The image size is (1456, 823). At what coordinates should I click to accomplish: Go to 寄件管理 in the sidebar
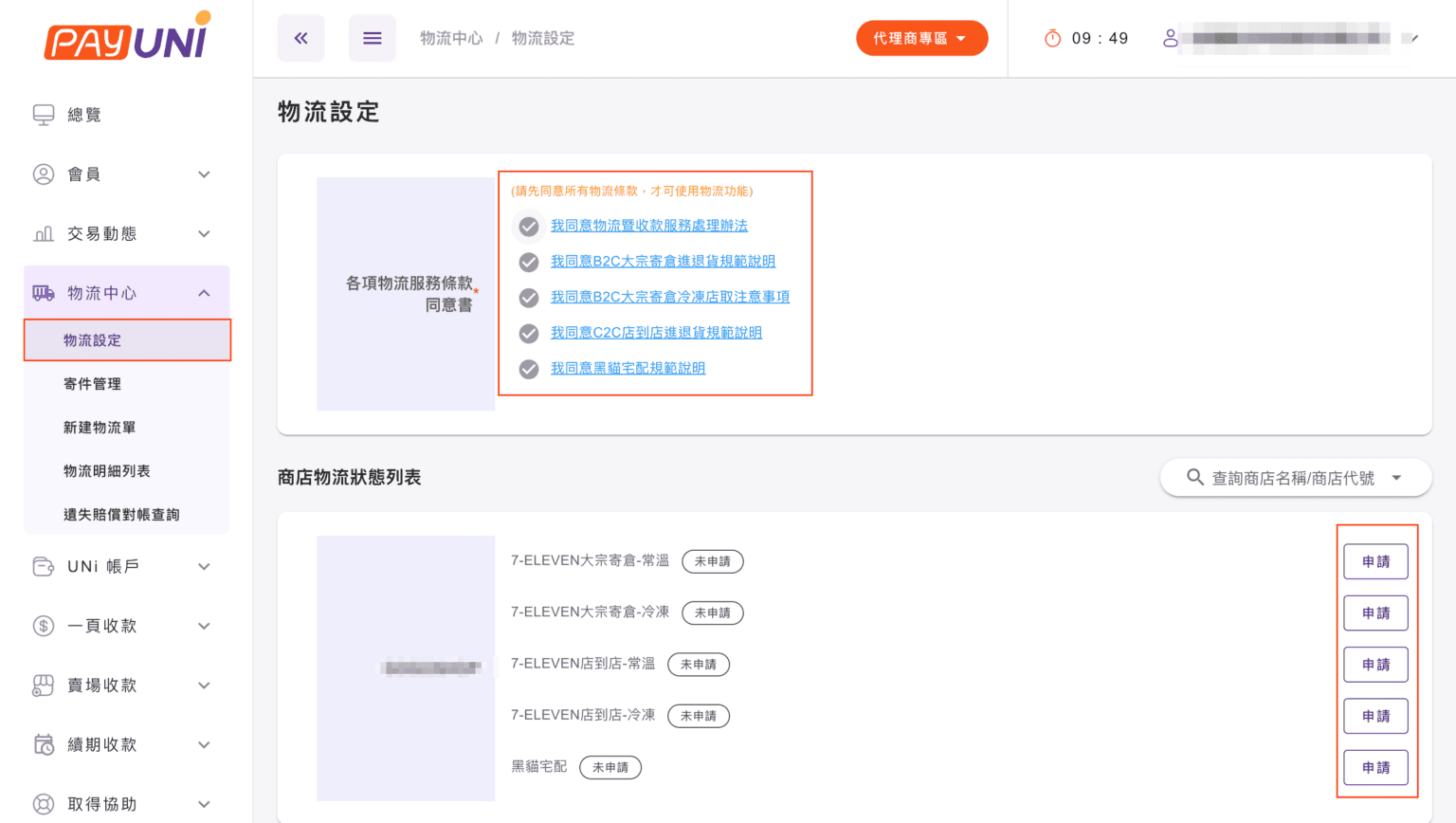pyautogui.click(x=91, y=383)
